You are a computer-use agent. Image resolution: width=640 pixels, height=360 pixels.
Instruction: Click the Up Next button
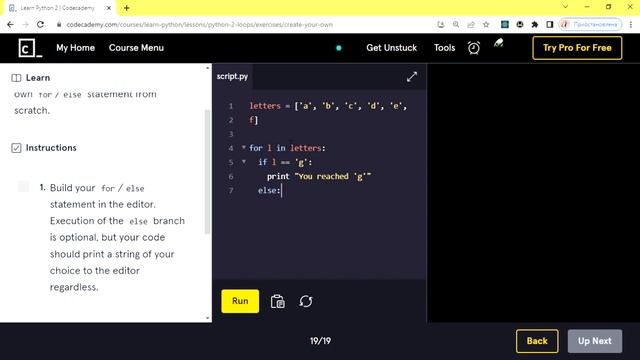(595, 341)
